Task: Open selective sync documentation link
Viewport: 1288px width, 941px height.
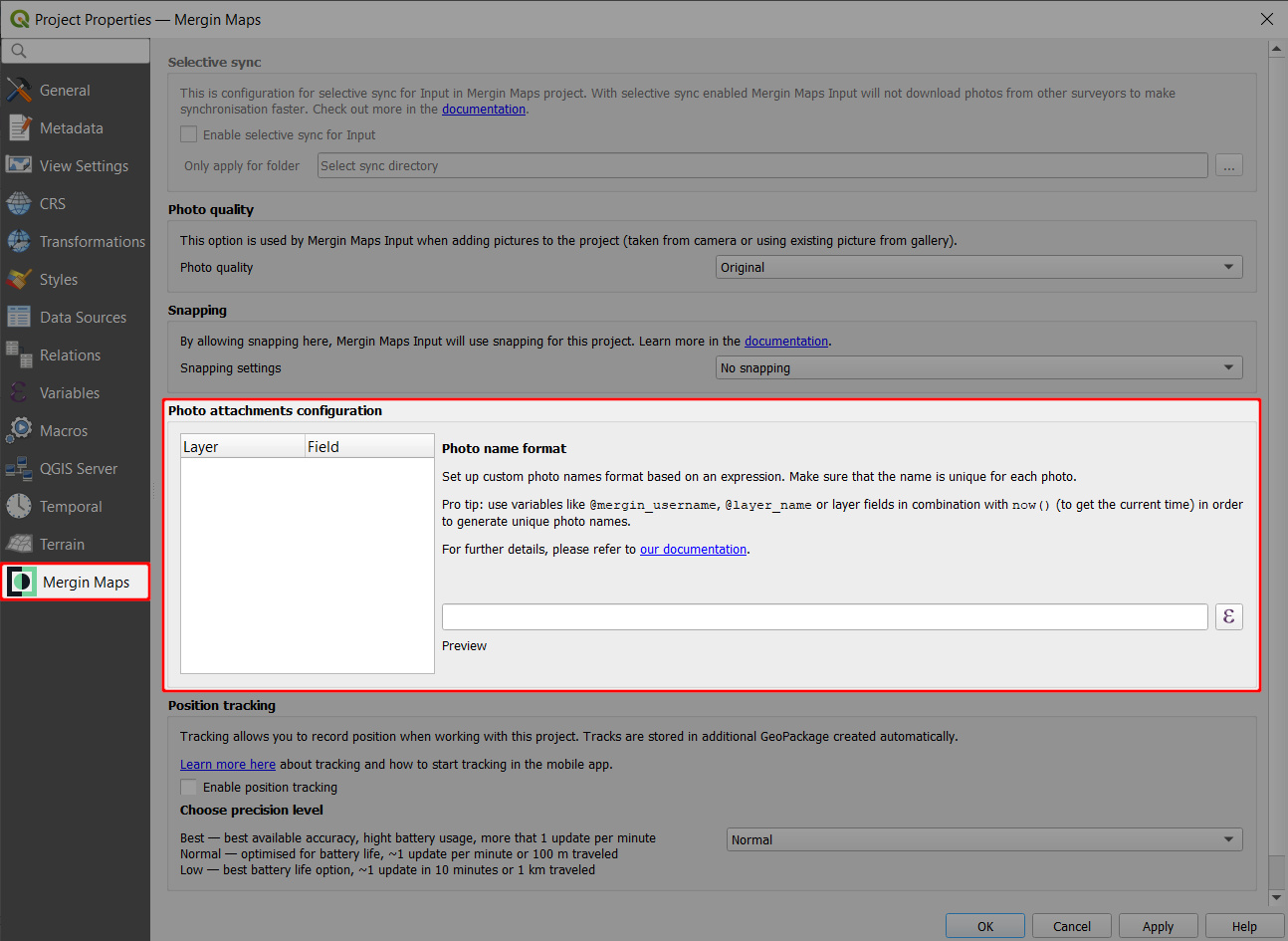Action: click(484, 110)
